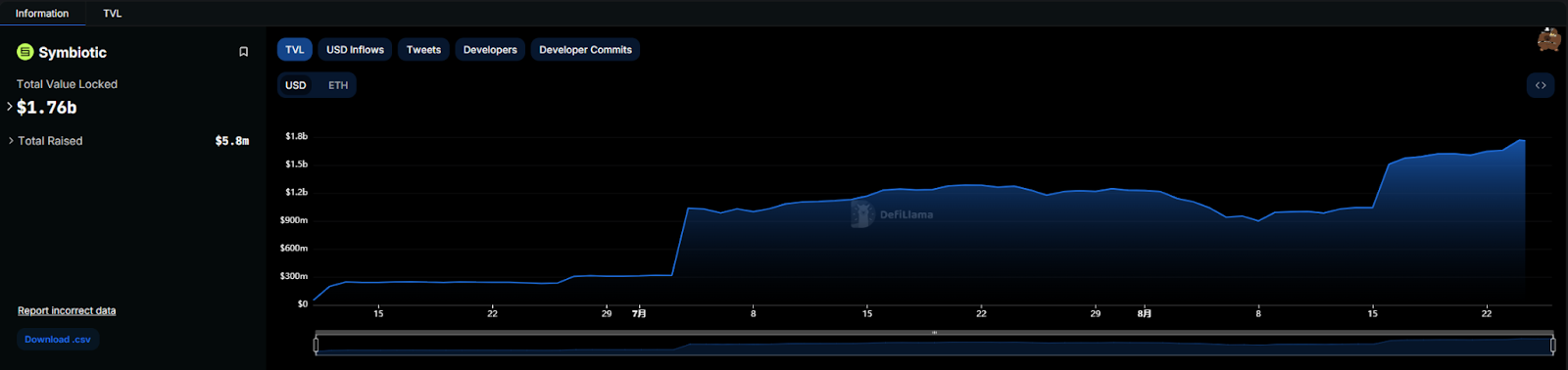Click the Symbiotic green logo icon
Screen dimensions: 1568x370
pyautogui.click(x=25, y=52)
